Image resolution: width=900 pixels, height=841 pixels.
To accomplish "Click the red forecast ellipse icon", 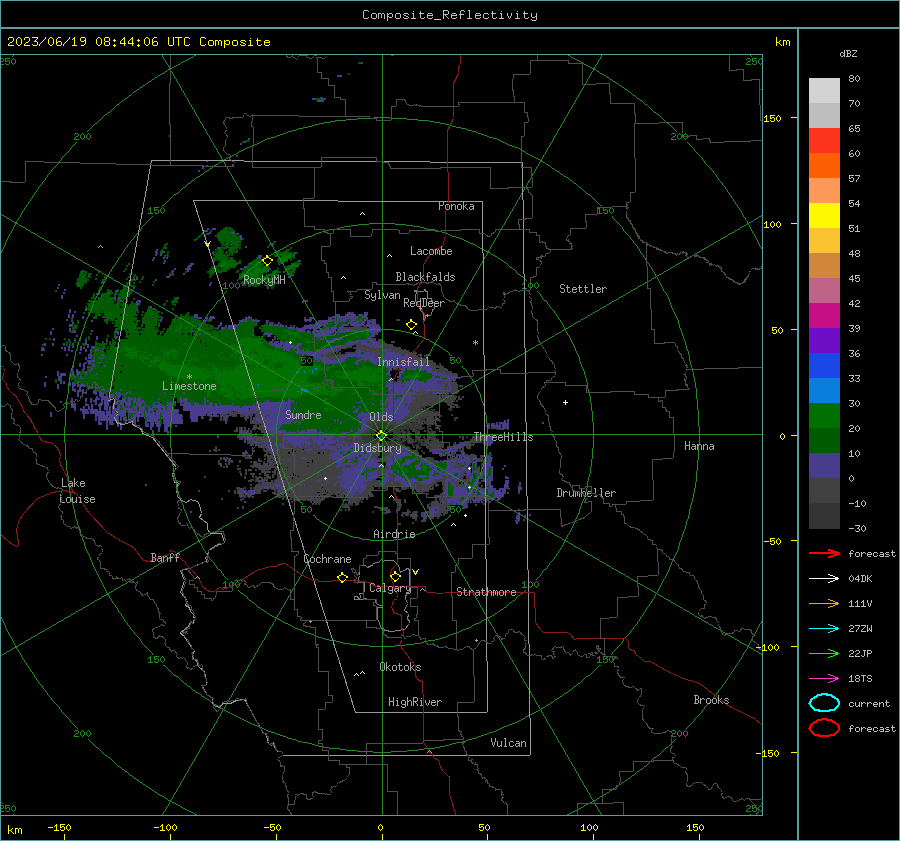I will 824,728.
